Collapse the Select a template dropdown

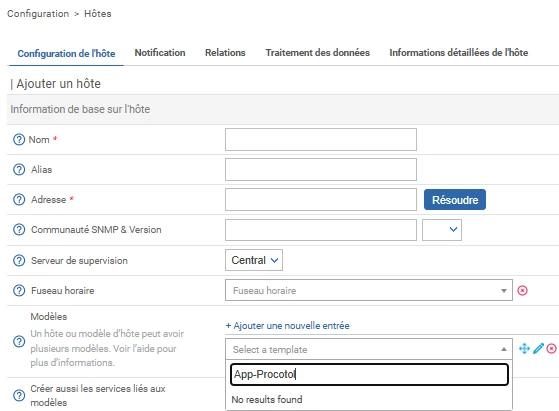[x=369, y=349]
